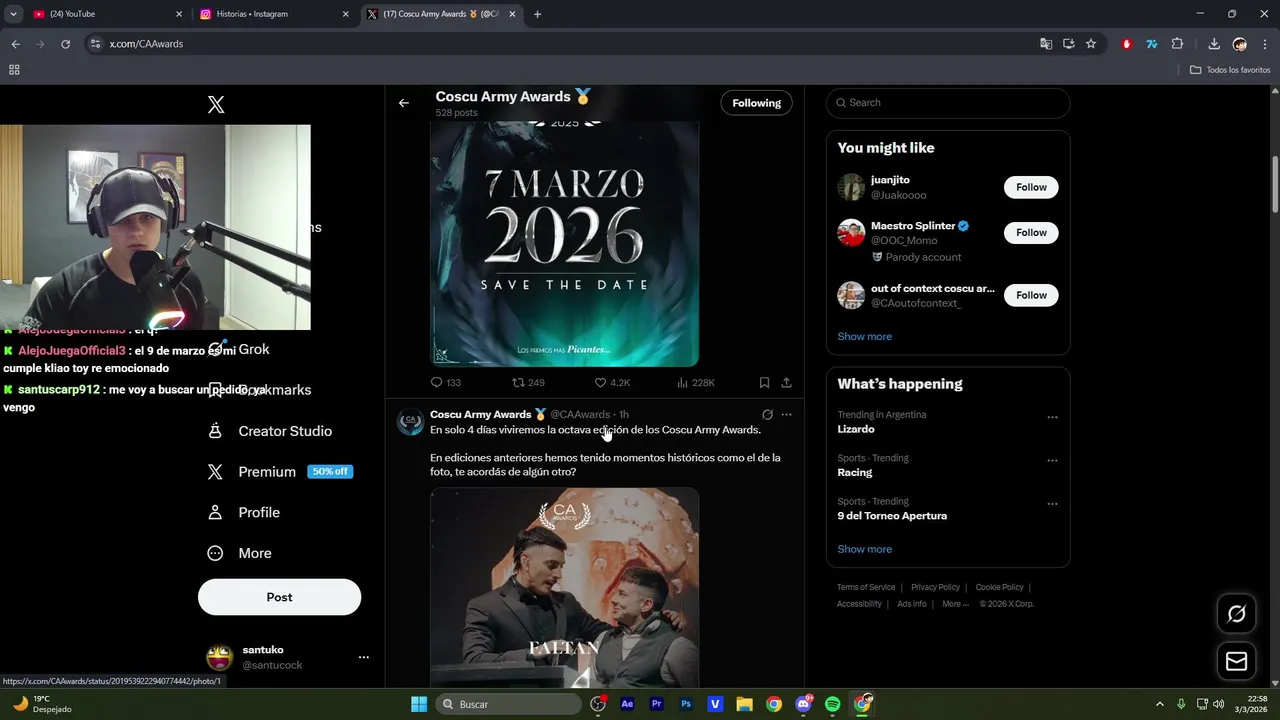This screenshot has height=720, width=1280.
Task: Open more options on the octava edición post
Action: tap(787, 414)
